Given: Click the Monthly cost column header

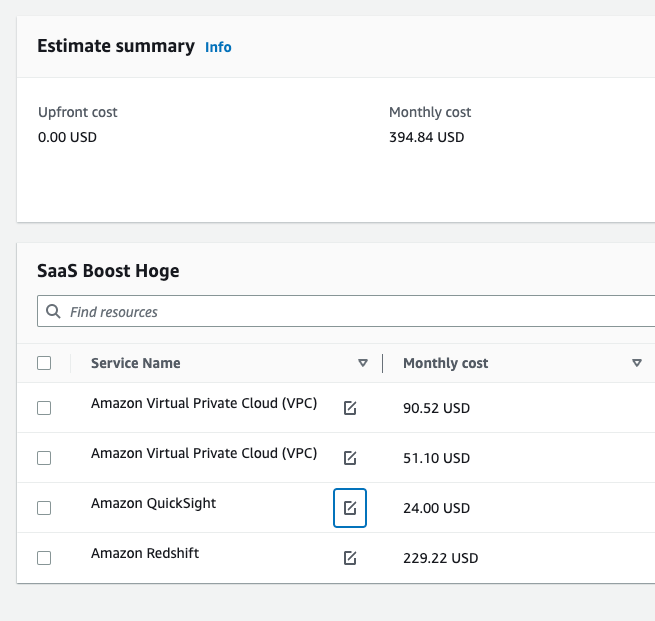Looking at the screenshot, I should (445, 363).
